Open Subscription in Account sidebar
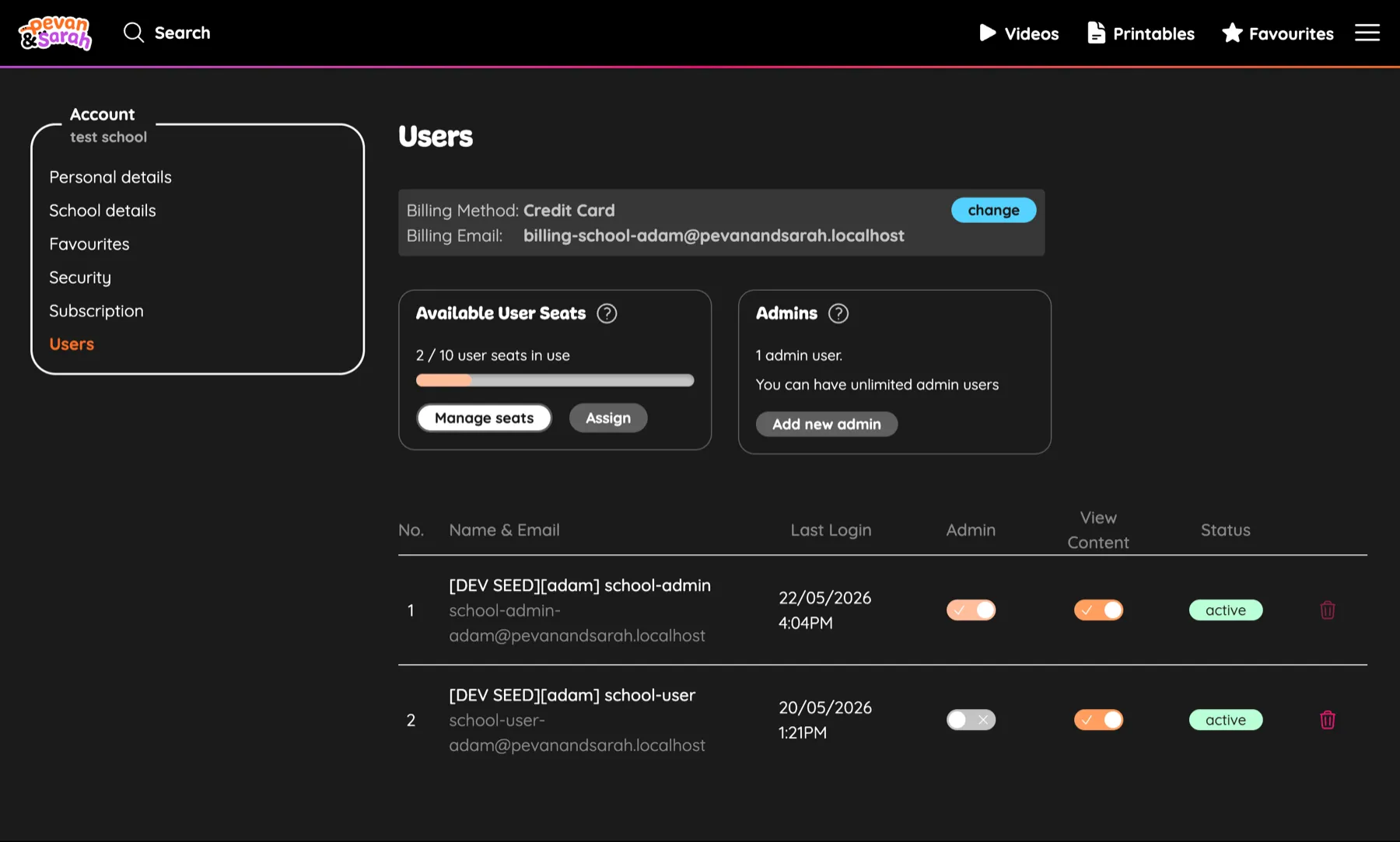The width and height of the screenshot is (1400, 842). click(96, 311)
